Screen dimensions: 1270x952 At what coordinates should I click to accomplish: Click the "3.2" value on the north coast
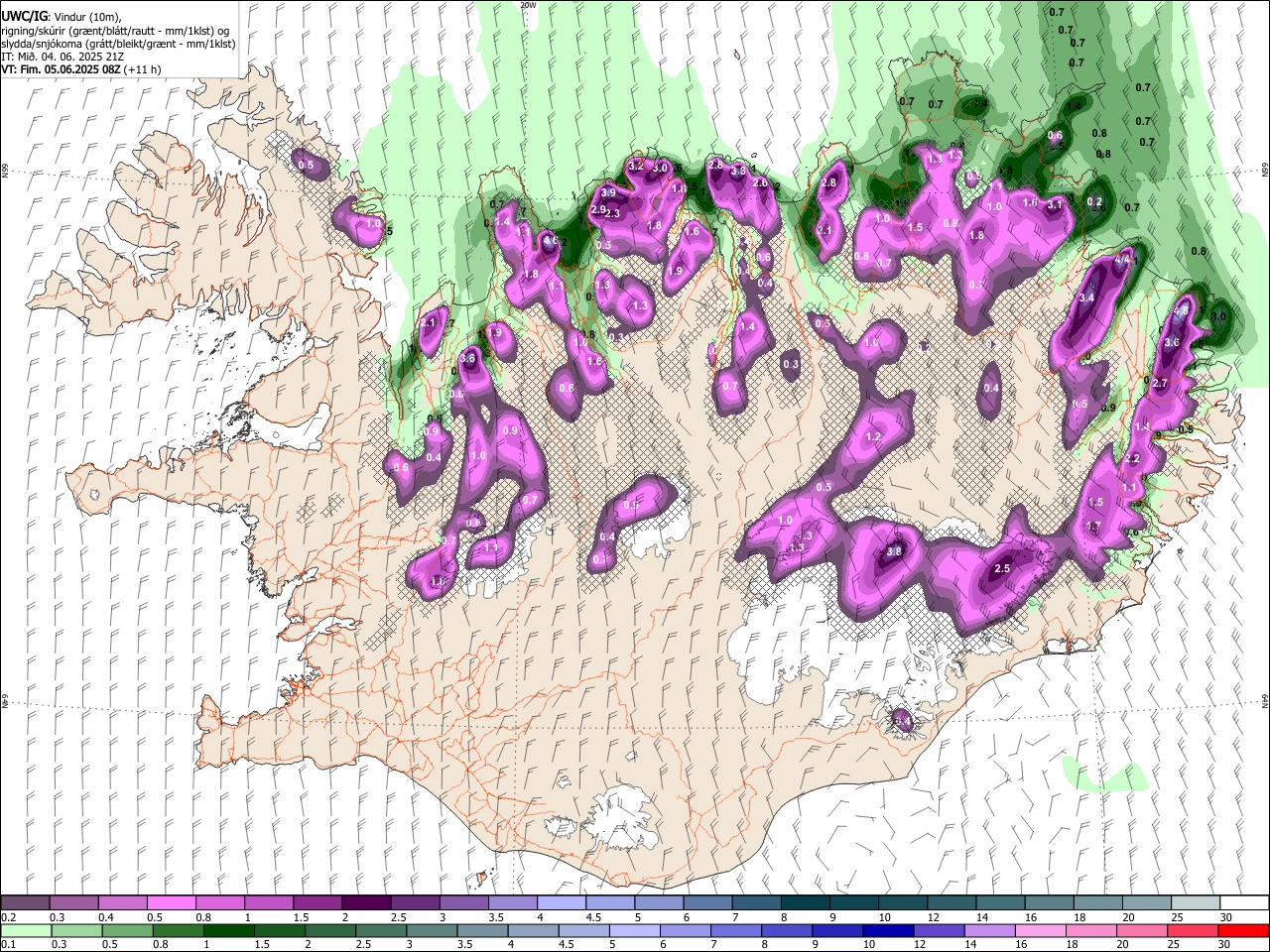pos(636,165)
